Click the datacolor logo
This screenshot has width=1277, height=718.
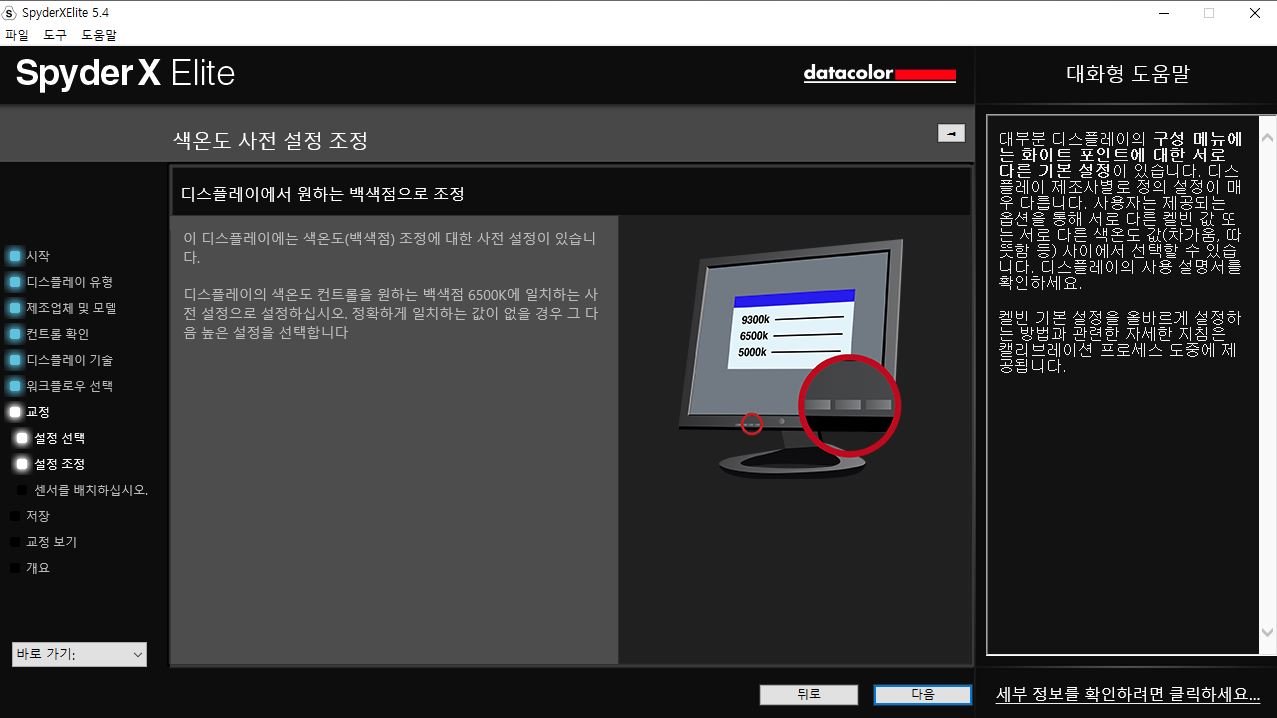[880, 74]
